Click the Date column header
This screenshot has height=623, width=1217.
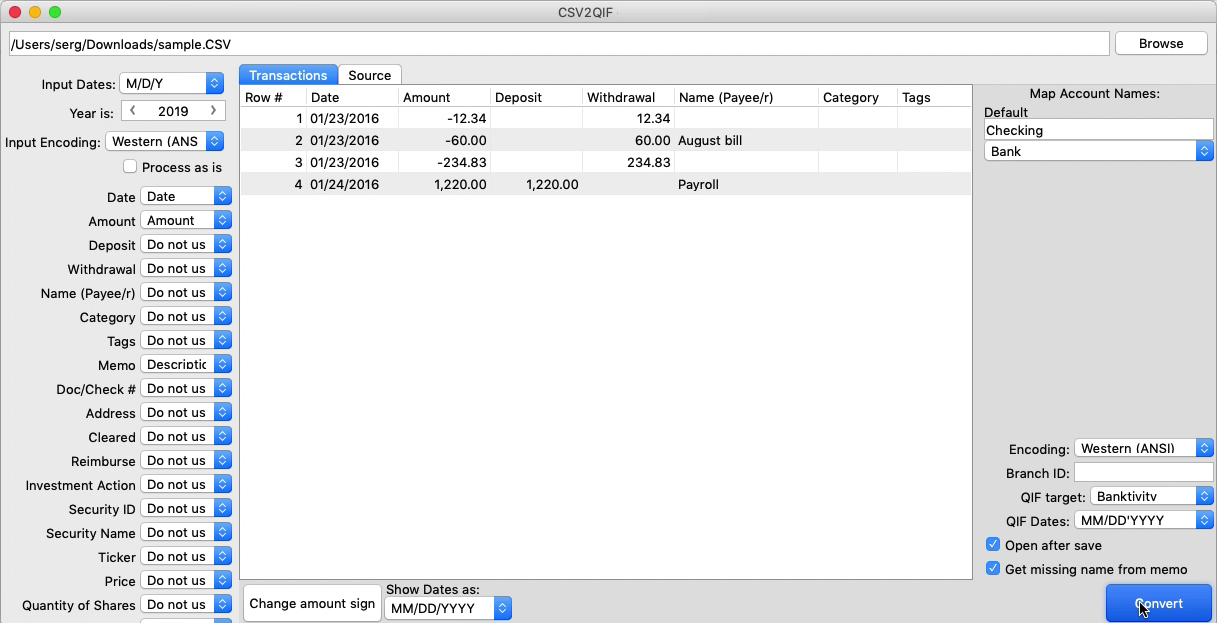(x=352, y=97)
